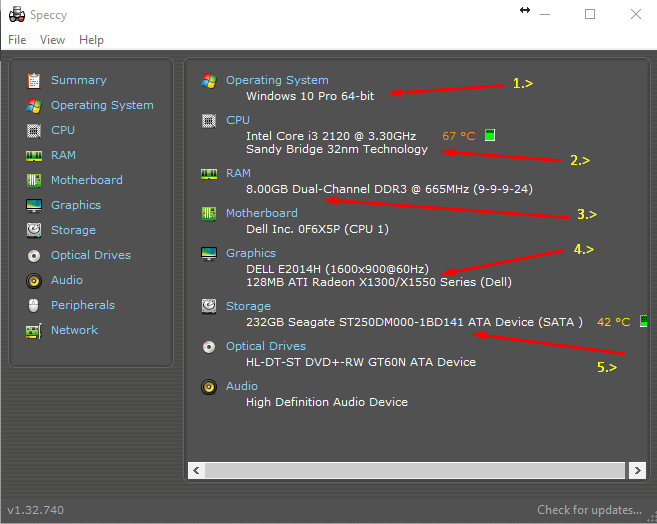
Task: Click the green storage temperature indicator icon
Action: (644, 321)
